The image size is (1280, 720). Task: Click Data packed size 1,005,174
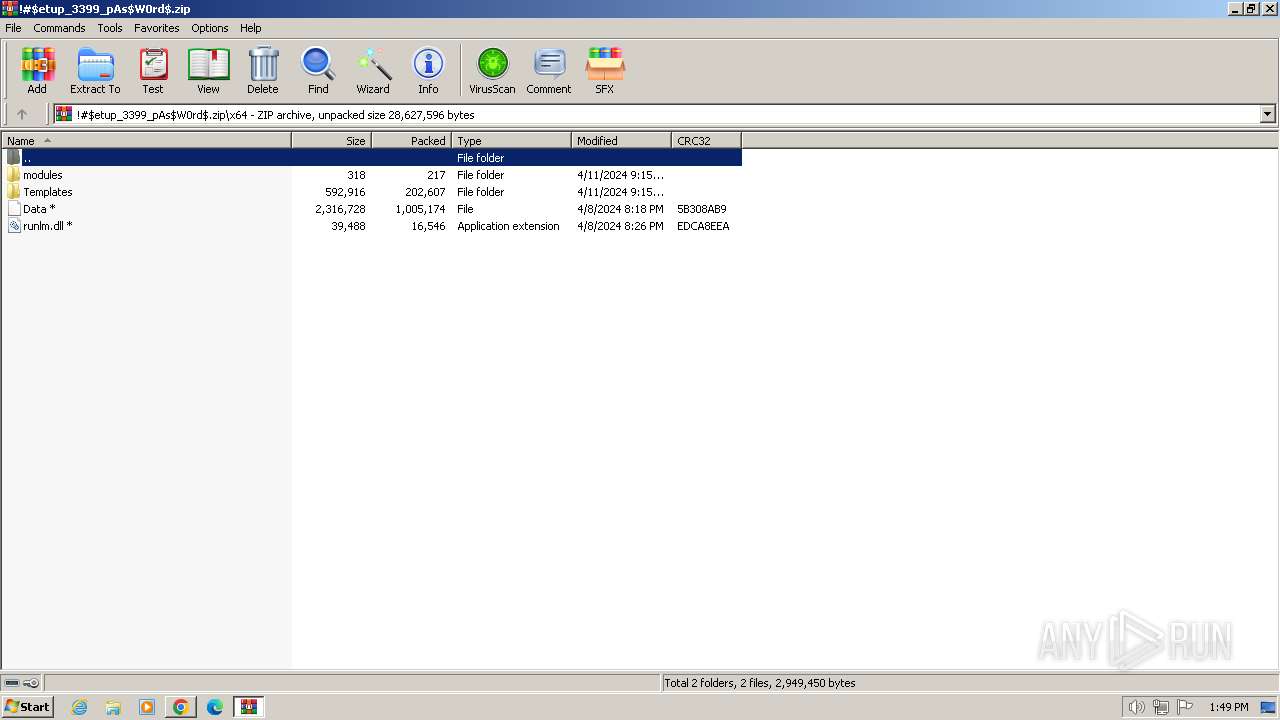(x=420, y=209)
